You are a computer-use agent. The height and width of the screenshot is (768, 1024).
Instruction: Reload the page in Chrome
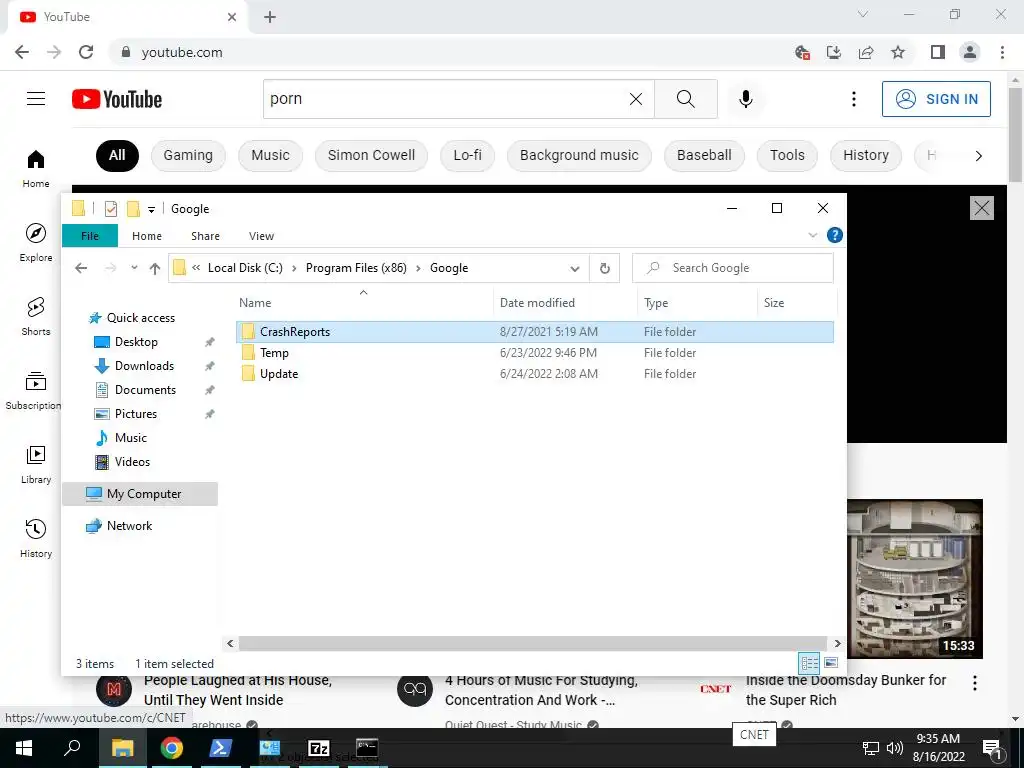pos(86,52)
